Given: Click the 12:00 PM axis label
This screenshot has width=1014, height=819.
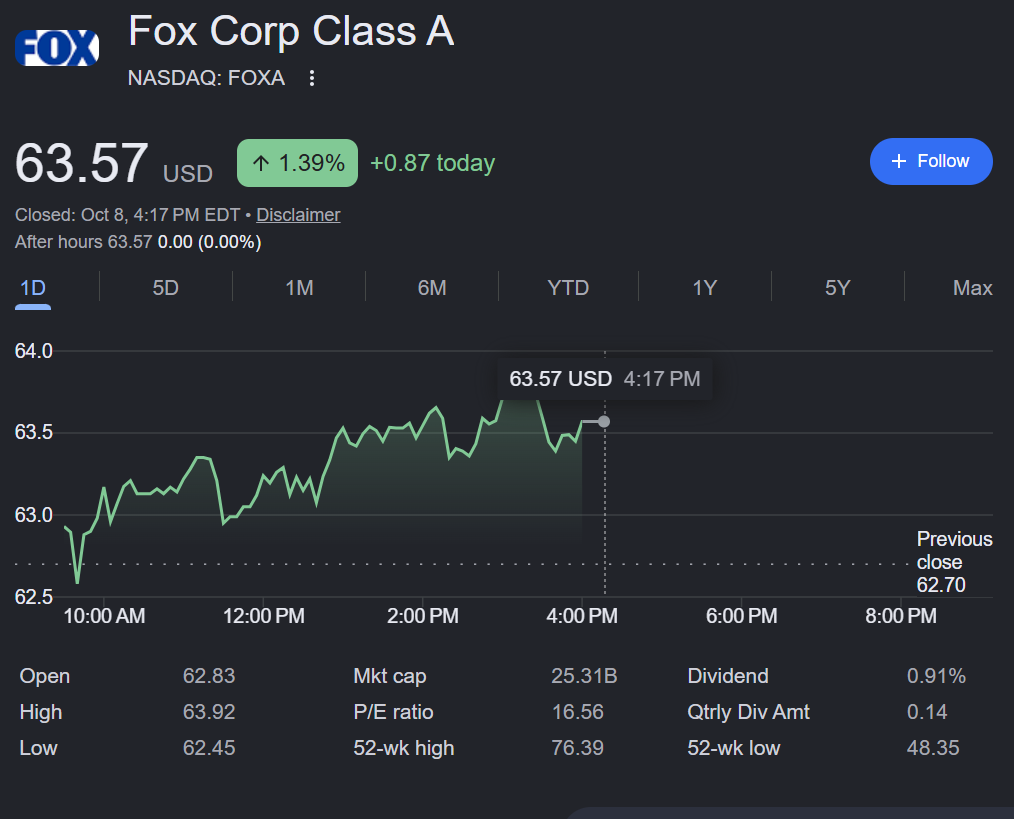Looking at the screenshot, I should coord(264,616).
